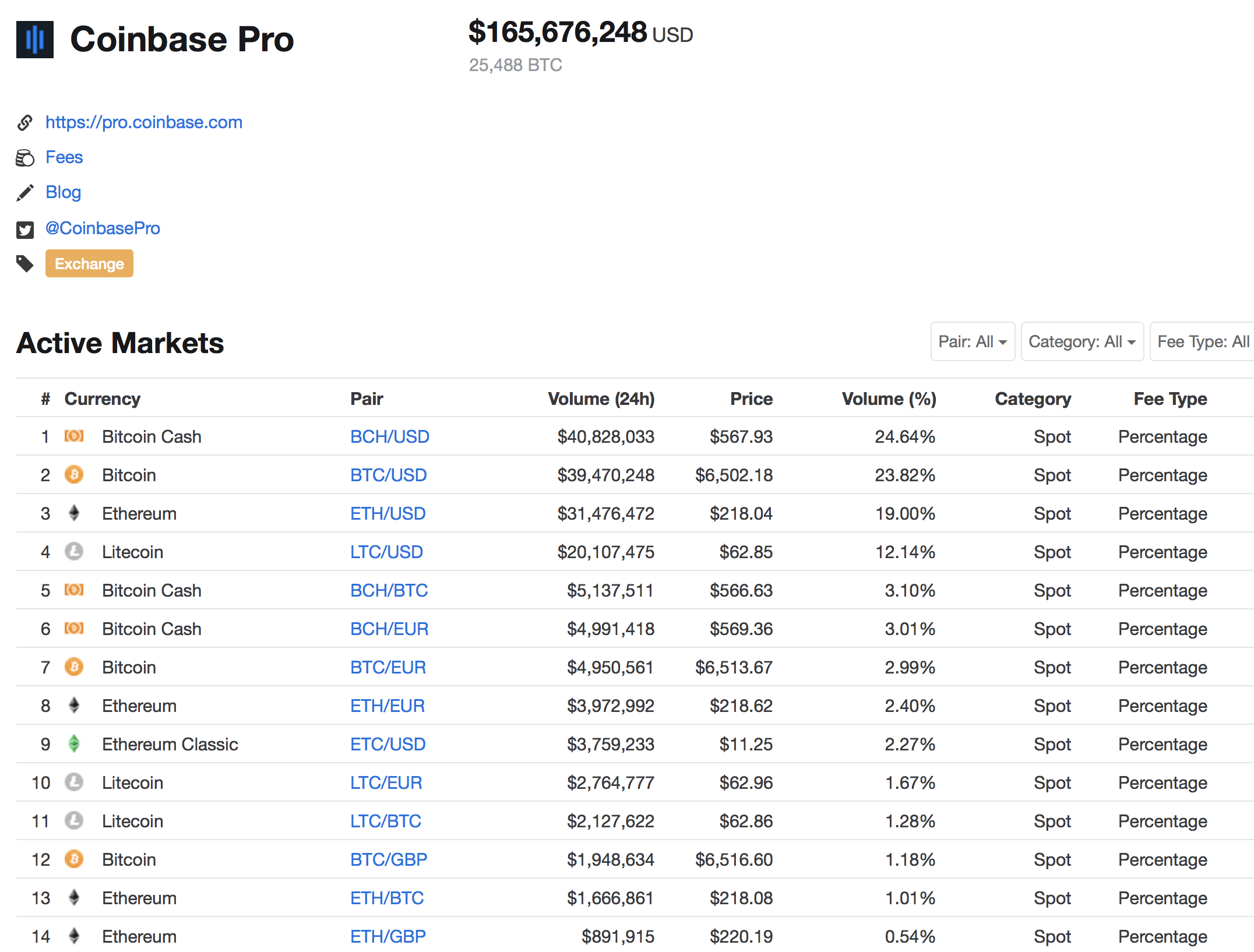Expand the Category: All dropdown
This screenshot has height=952, width=1254.
point(1082,341)
